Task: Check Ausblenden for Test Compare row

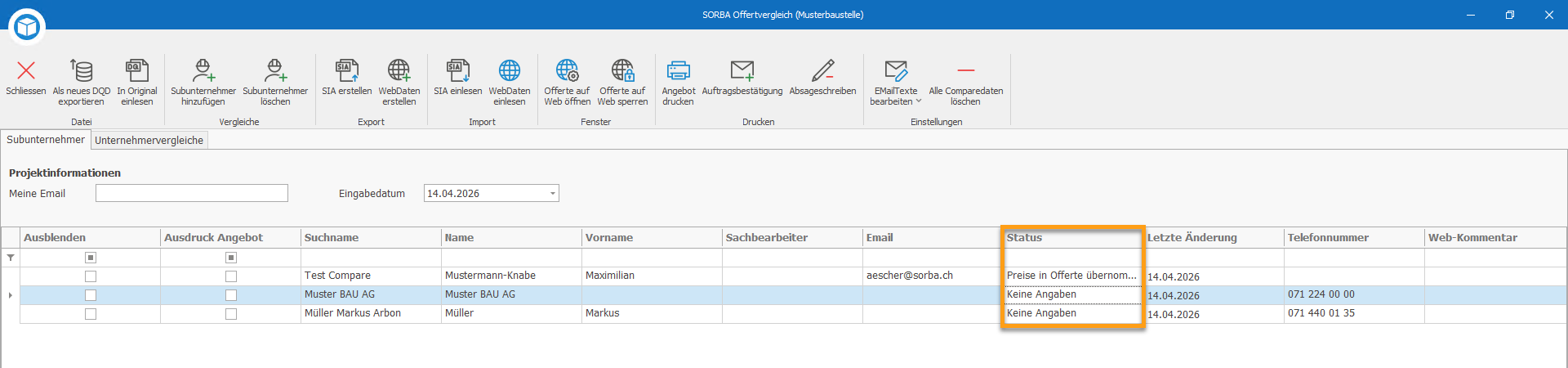Action: [x=91, y=276]
